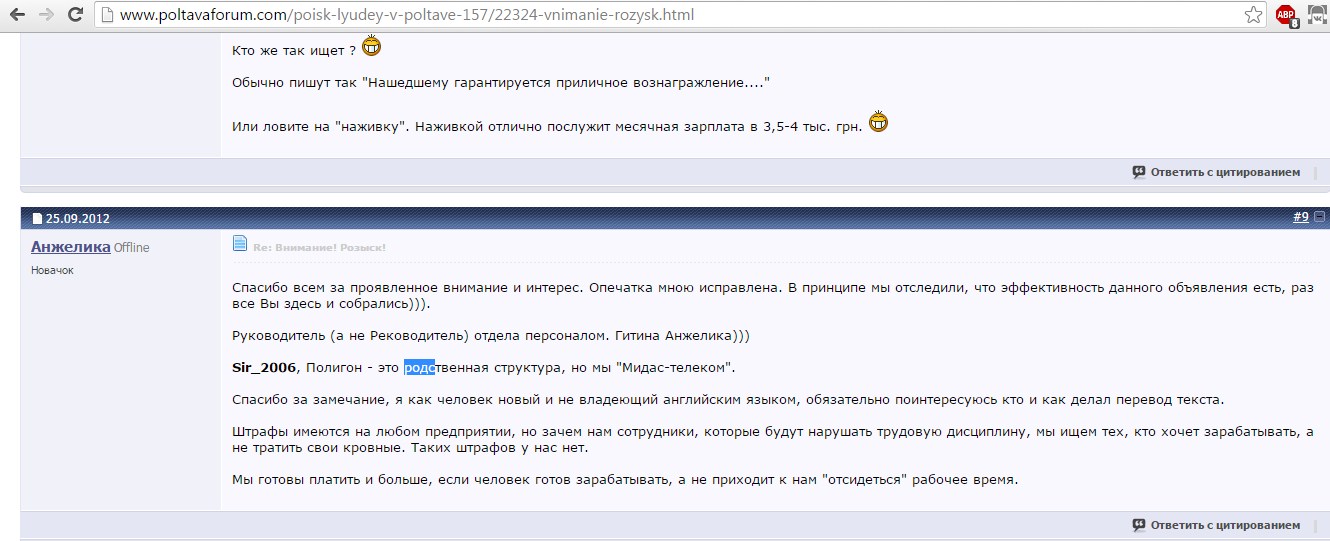Click the quote bubble icon in post #9 reply bar
Image resolution: width=1330 pixels, height=541 pixels.
coord(1139,525)
